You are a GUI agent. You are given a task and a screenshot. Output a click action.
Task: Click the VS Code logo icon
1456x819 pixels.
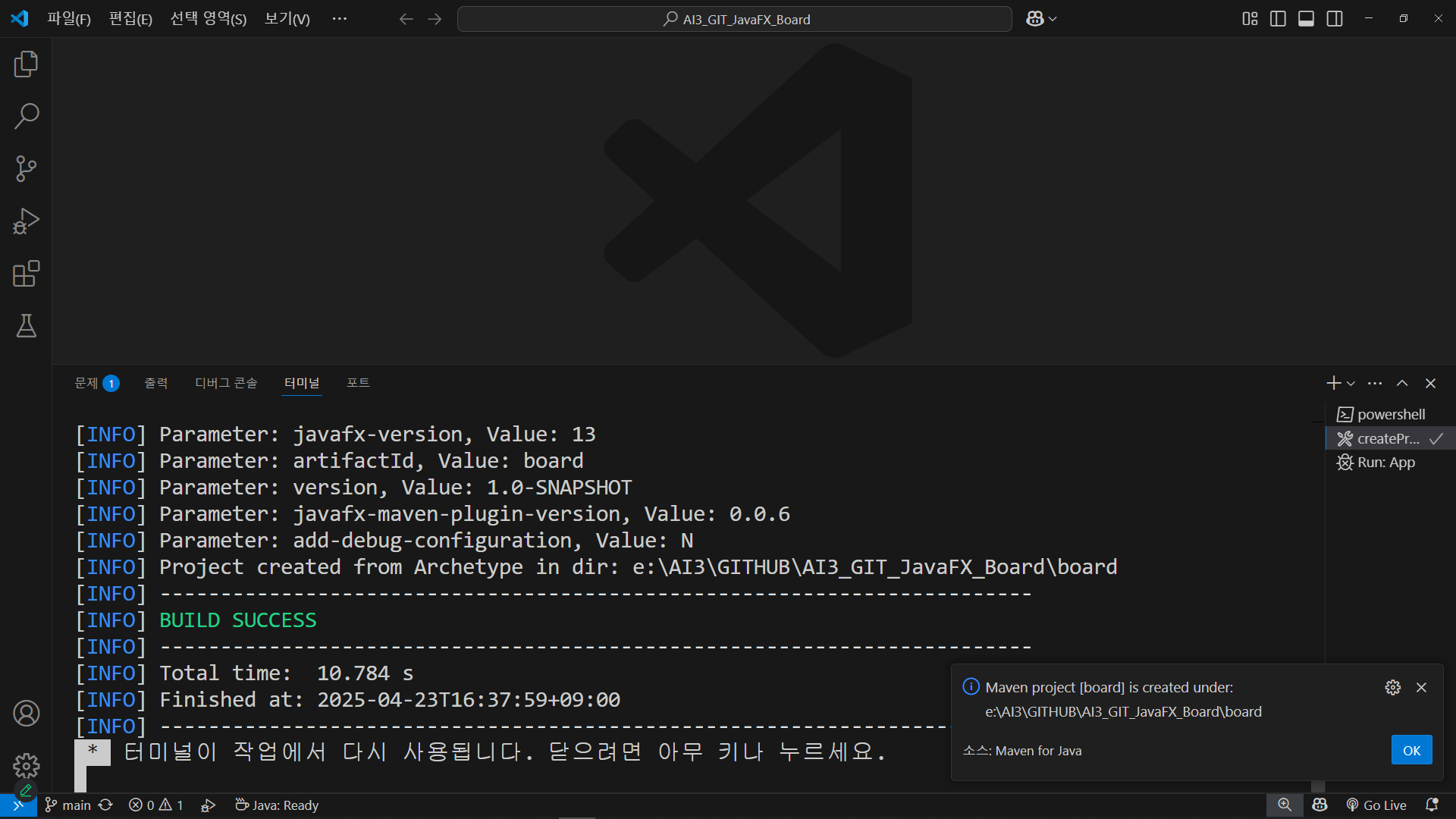pyautogui.click(x=20, y=19)
